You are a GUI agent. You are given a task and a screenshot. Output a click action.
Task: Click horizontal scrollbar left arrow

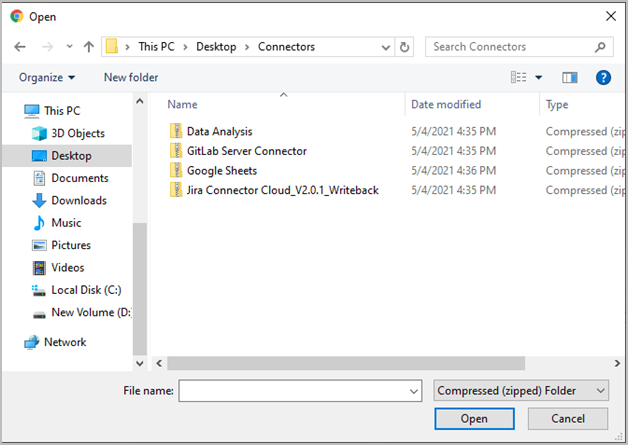tap(159, 363)
